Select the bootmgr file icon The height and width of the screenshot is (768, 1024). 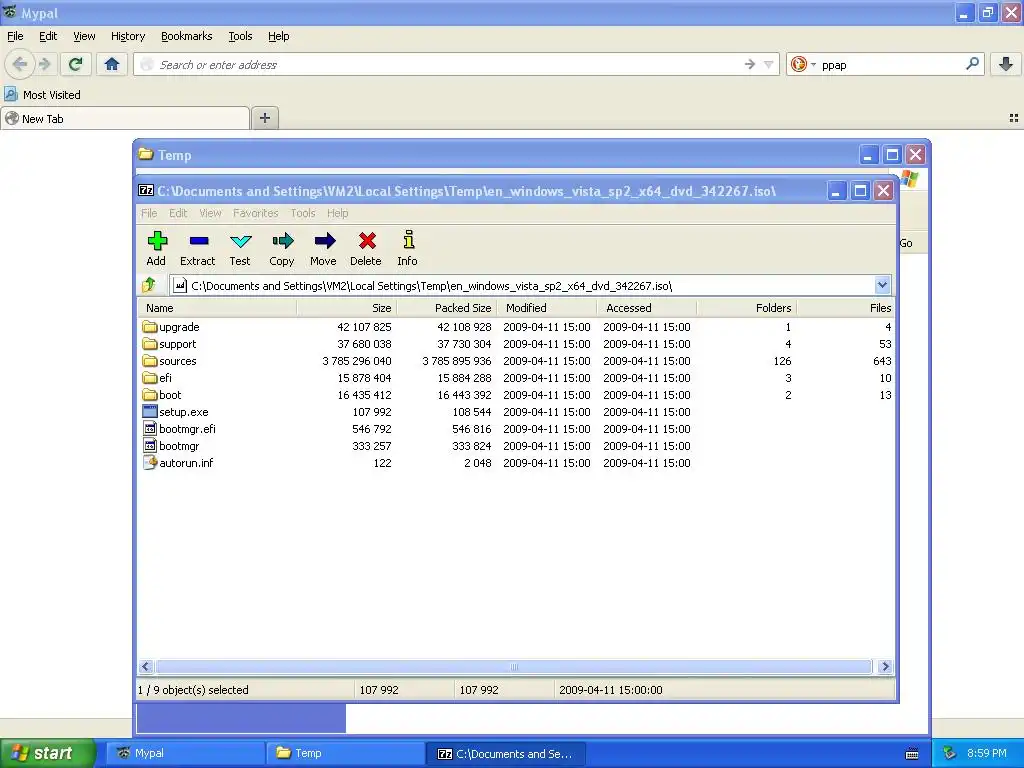coord(150,445)
